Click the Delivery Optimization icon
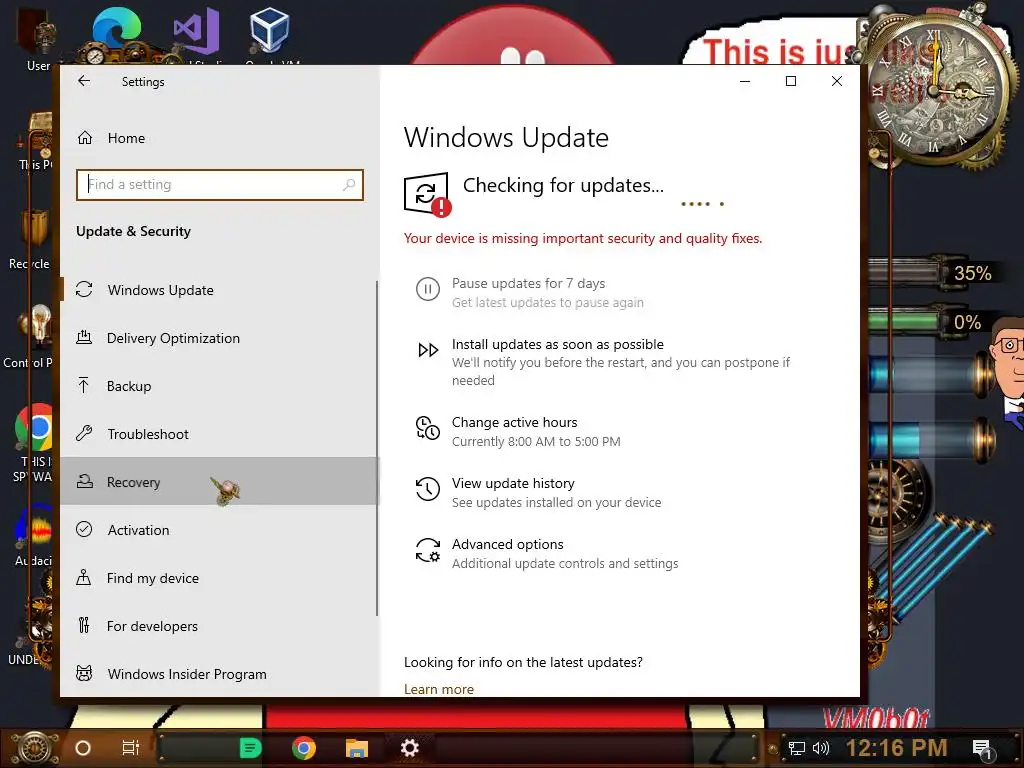This screenshot has height=768, width=1024. pos(84,338)
